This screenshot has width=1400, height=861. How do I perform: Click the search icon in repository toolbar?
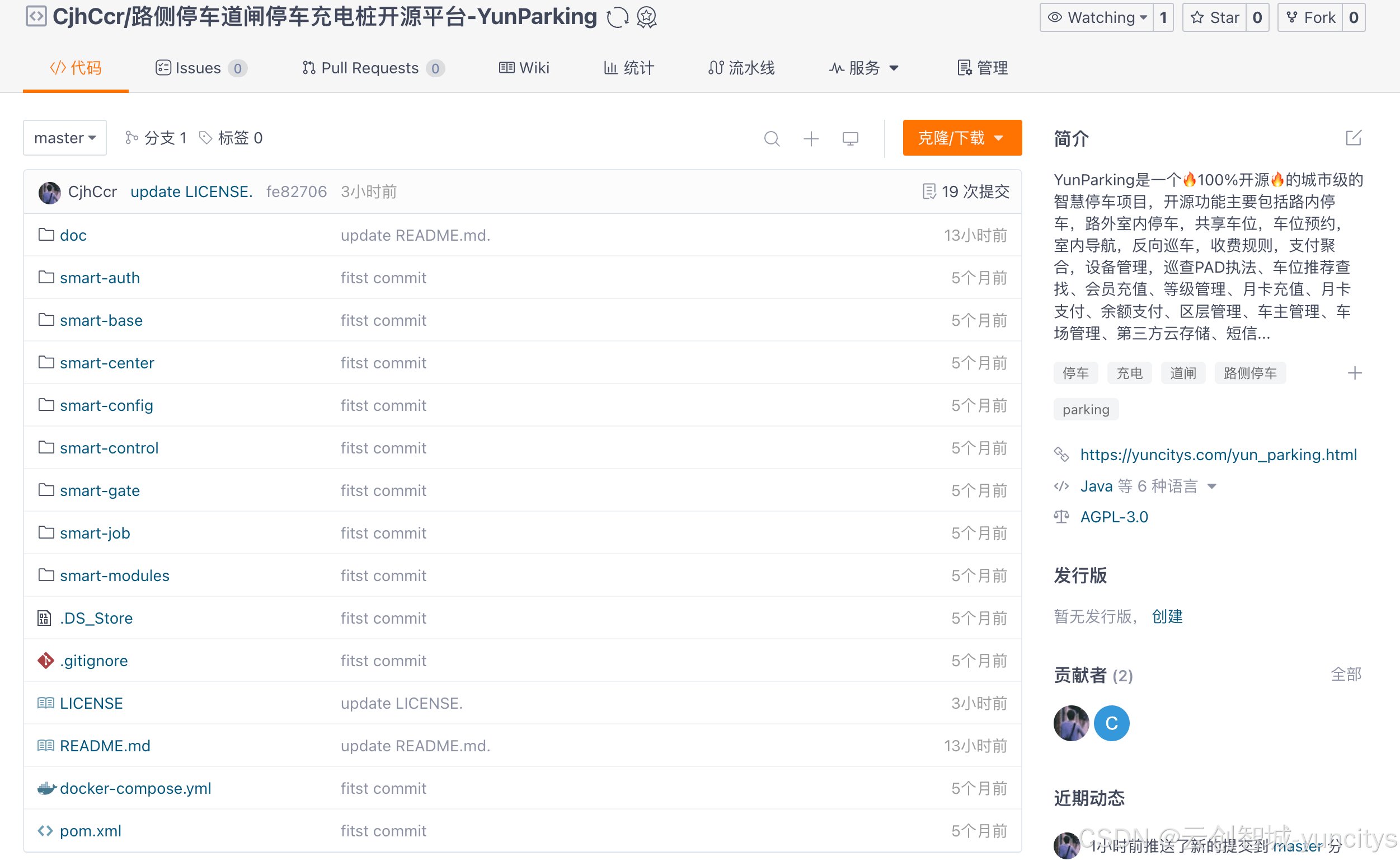772,138
